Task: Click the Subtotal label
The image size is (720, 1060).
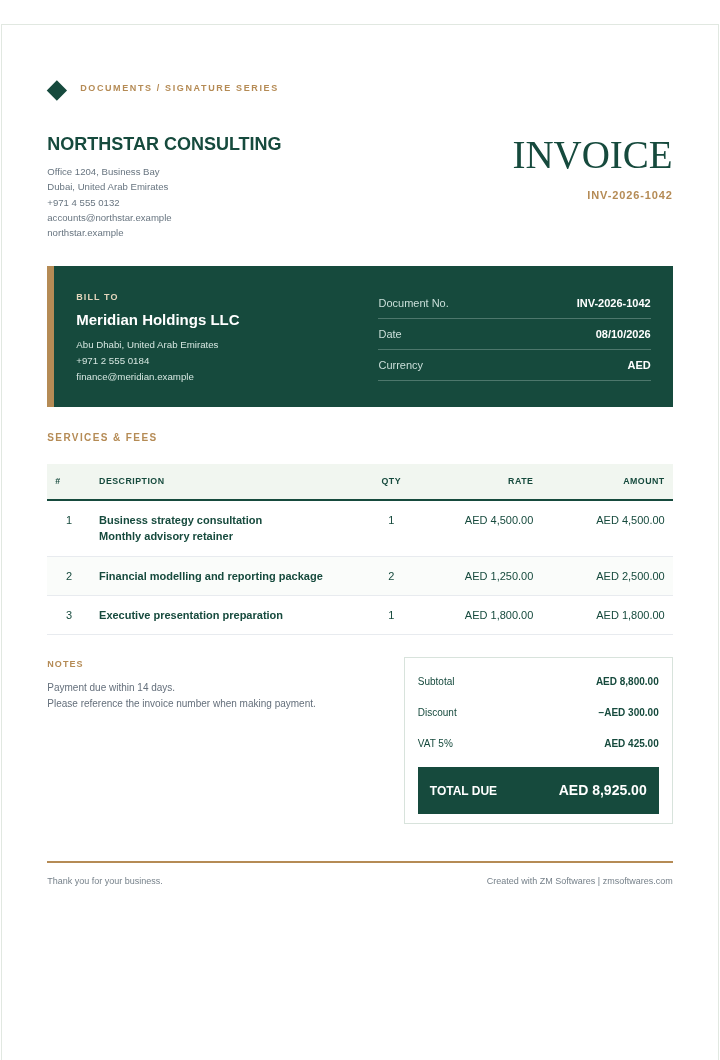Action: point(436,681)
